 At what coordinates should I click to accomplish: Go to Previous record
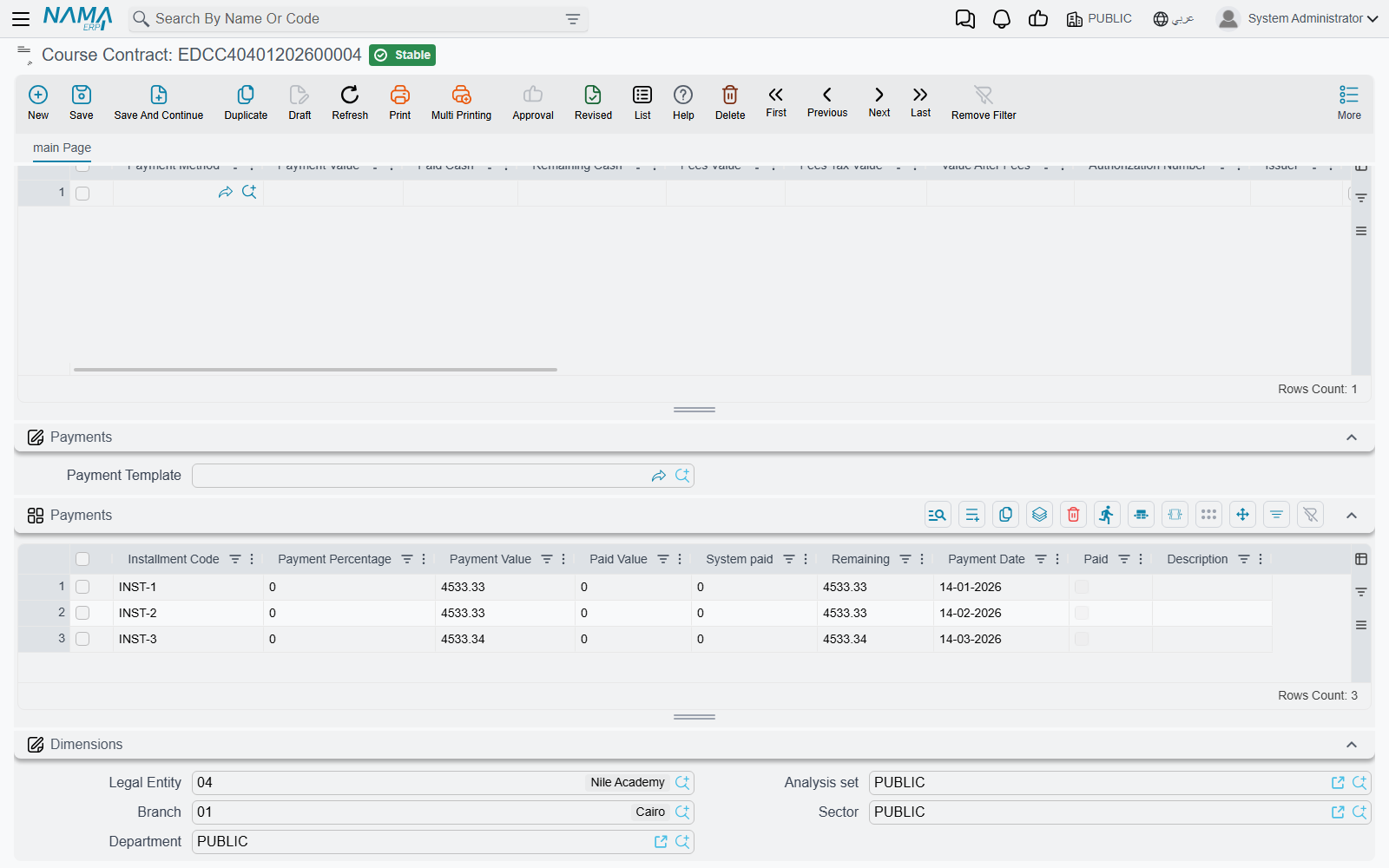coord(827,102)
